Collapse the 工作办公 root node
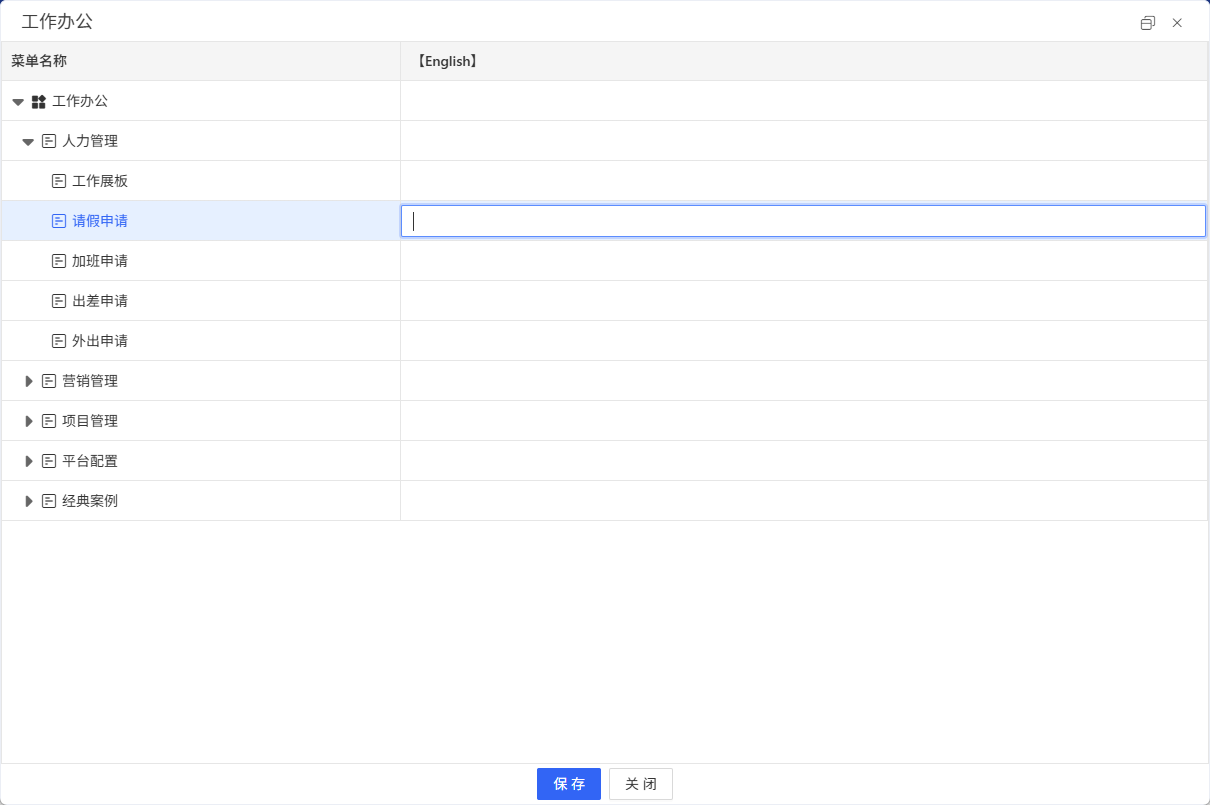Image resolution: width=1210 pixels, height=805 pixels. [x=18, y=102]
